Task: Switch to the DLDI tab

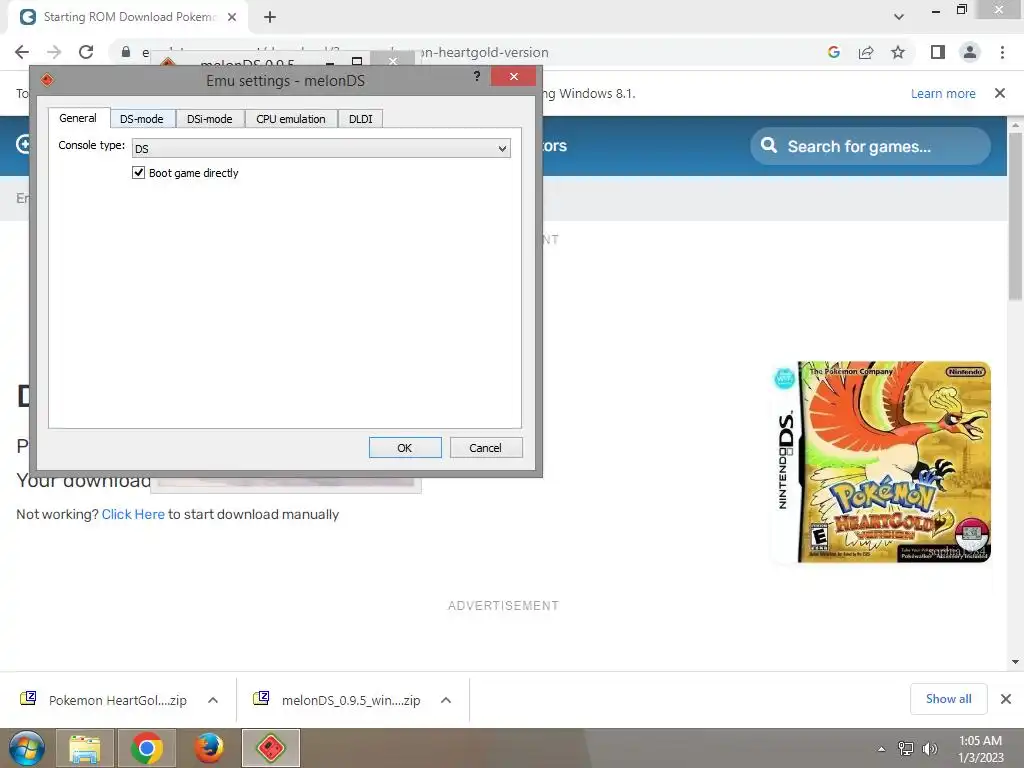Action: pos(360,119)
